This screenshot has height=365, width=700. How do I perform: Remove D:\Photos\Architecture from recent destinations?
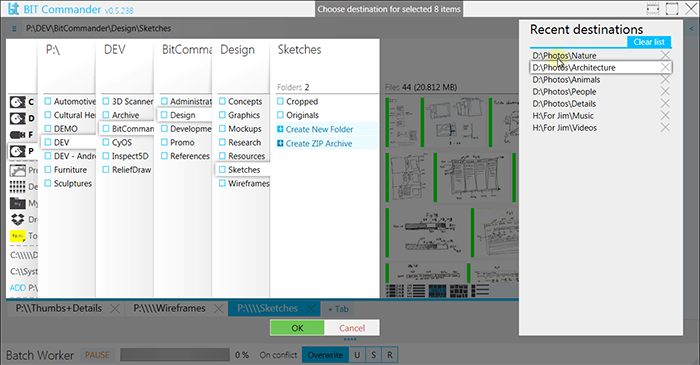coord(665,67)
